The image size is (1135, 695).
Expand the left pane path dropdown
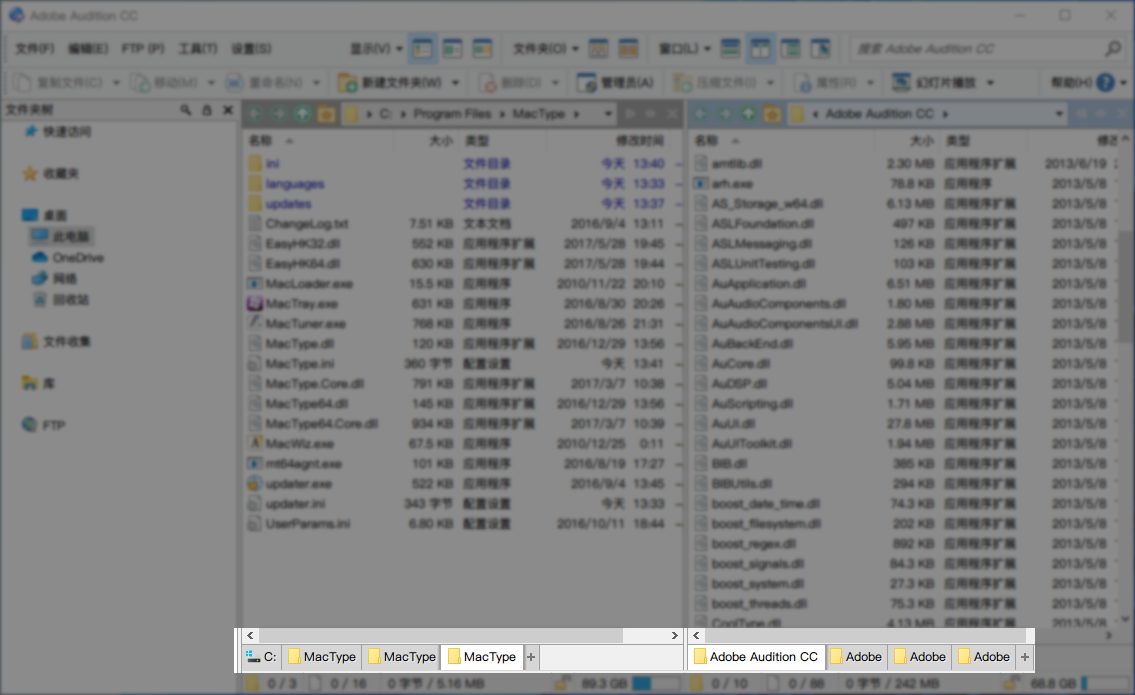coord(608,114)
